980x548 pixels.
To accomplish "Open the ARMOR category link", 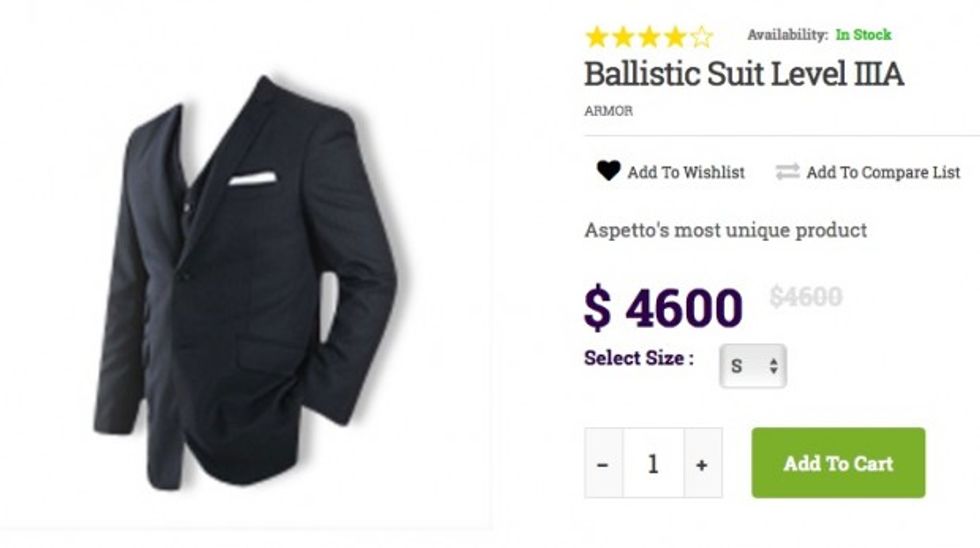I will point(608,111).
